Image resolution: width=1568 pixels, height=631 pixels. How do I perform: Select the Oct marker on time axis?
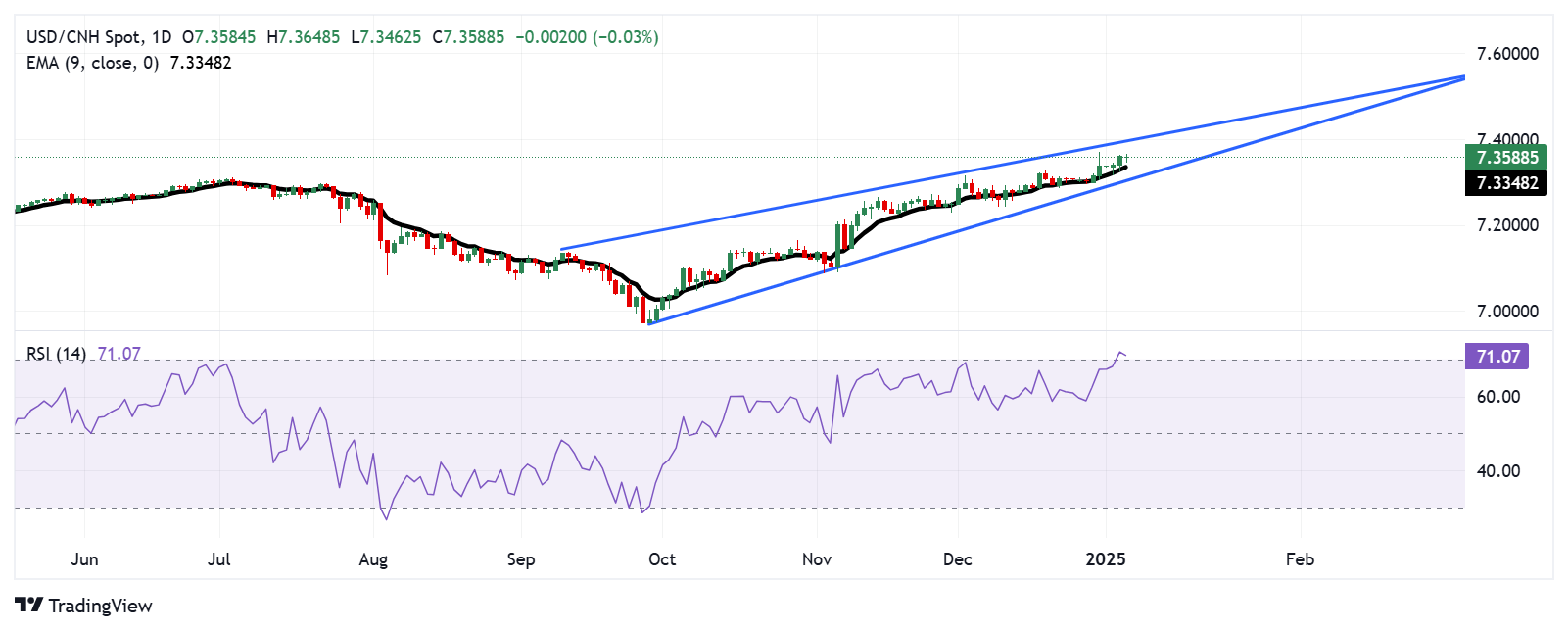coord(662,559)
